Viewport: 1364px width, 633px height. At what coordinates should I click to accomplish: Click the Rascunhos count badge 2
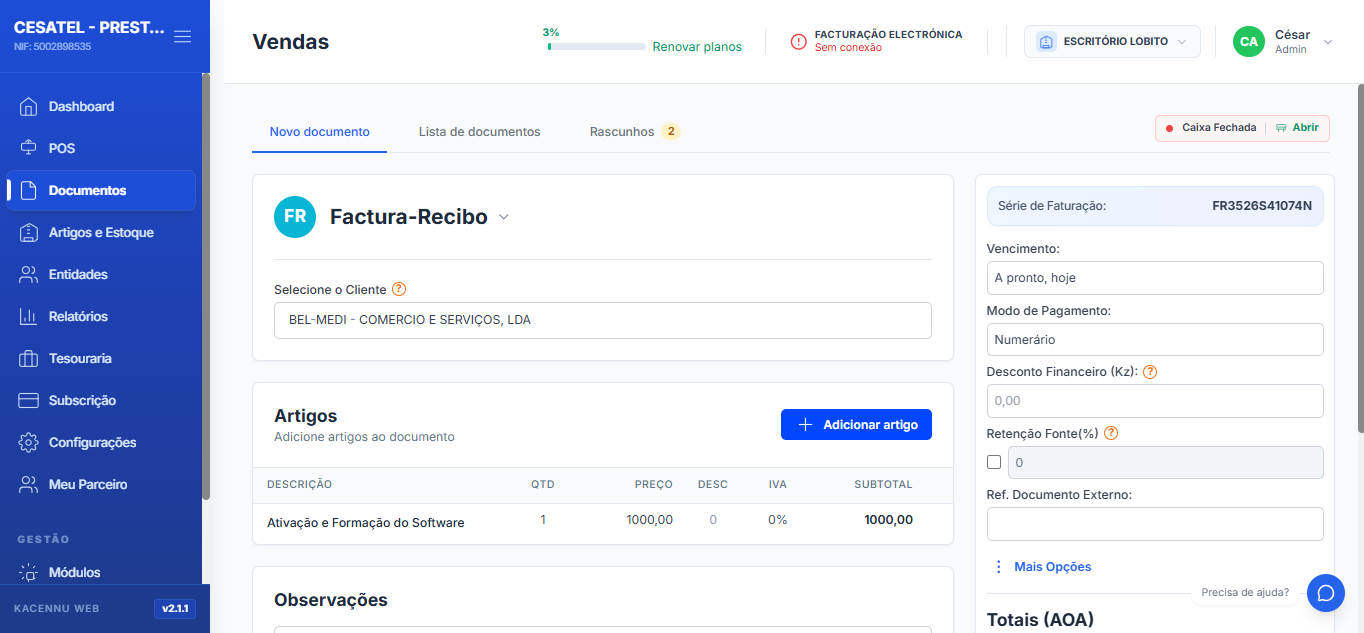point(670,132)
